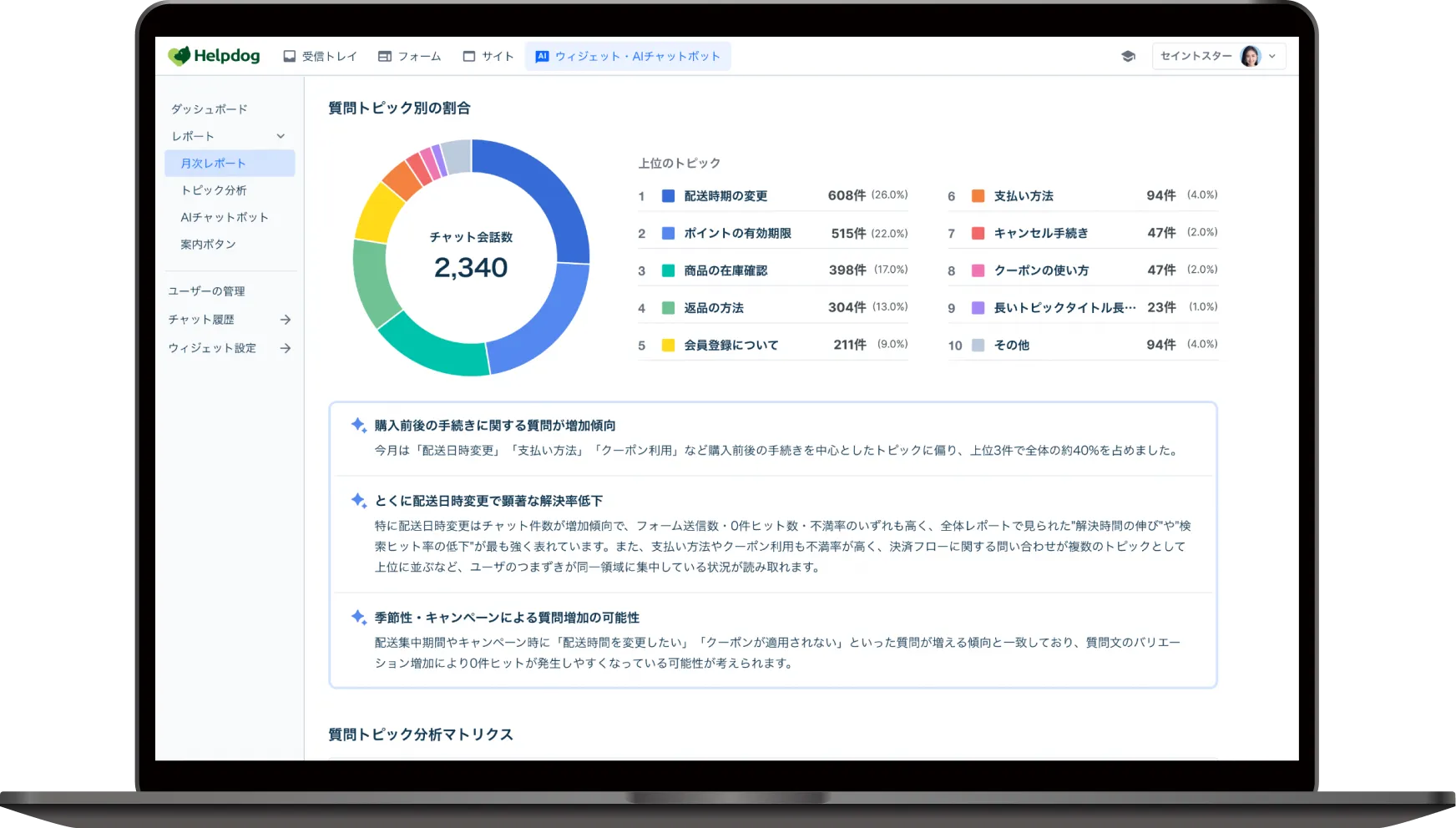1456x828 pixels.
Task: Click the arrow next to チャット履歴
Action: tap(286, 320)
